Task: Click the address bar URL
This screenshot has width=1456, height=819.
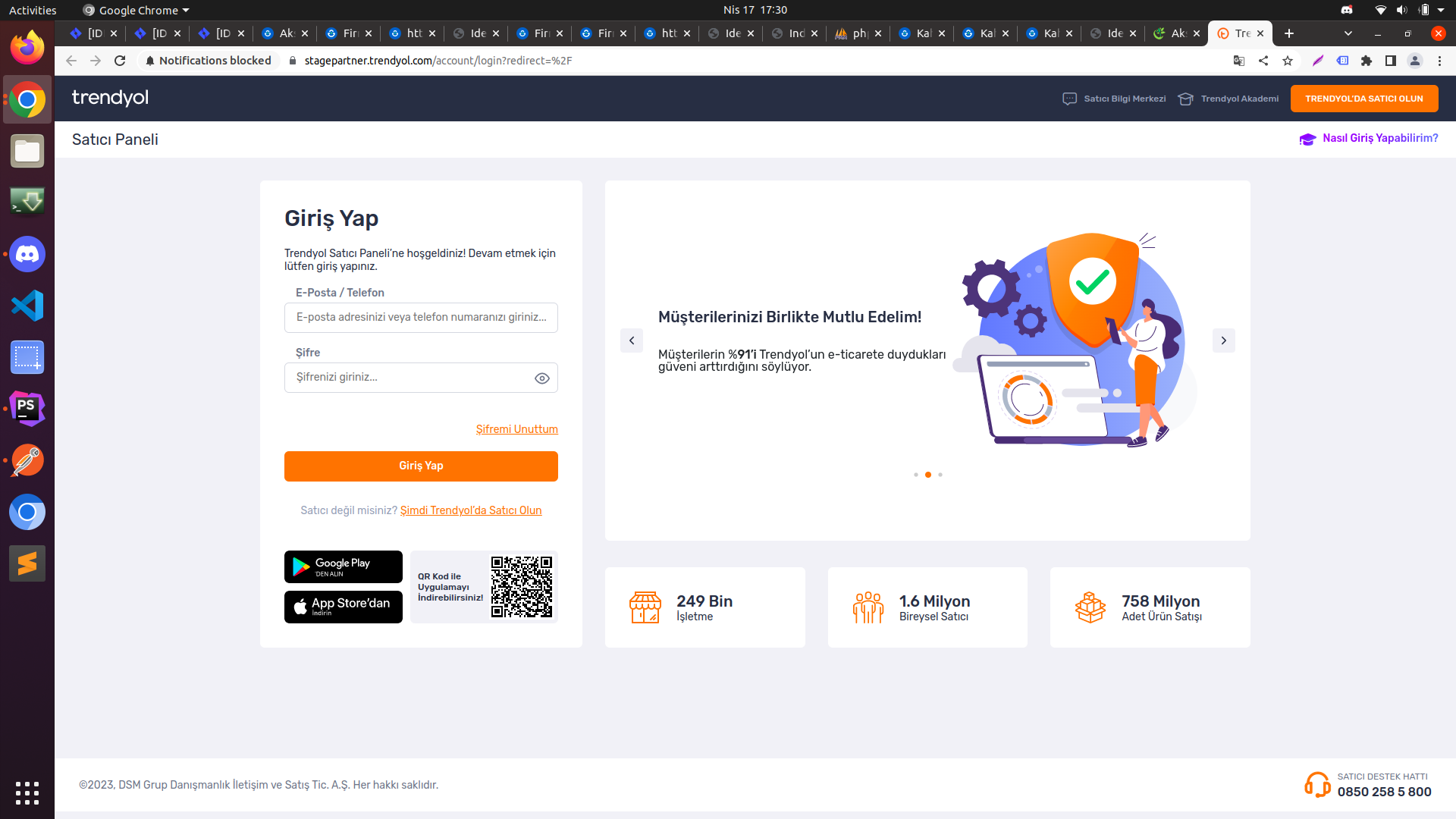Action: click(x=438, y=61)
